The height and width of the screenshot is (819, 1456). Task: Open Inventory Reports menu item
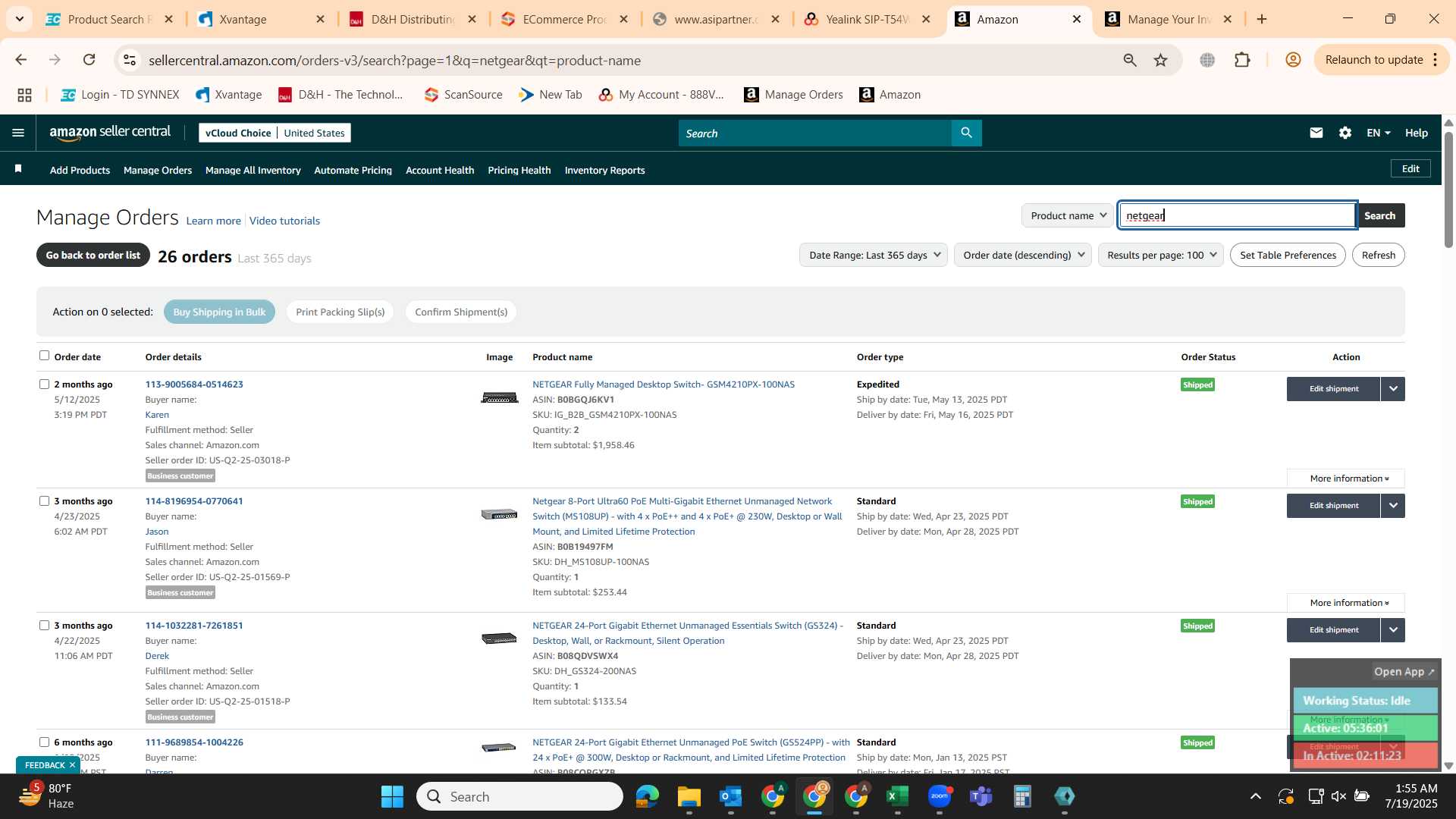pos(604,170)
